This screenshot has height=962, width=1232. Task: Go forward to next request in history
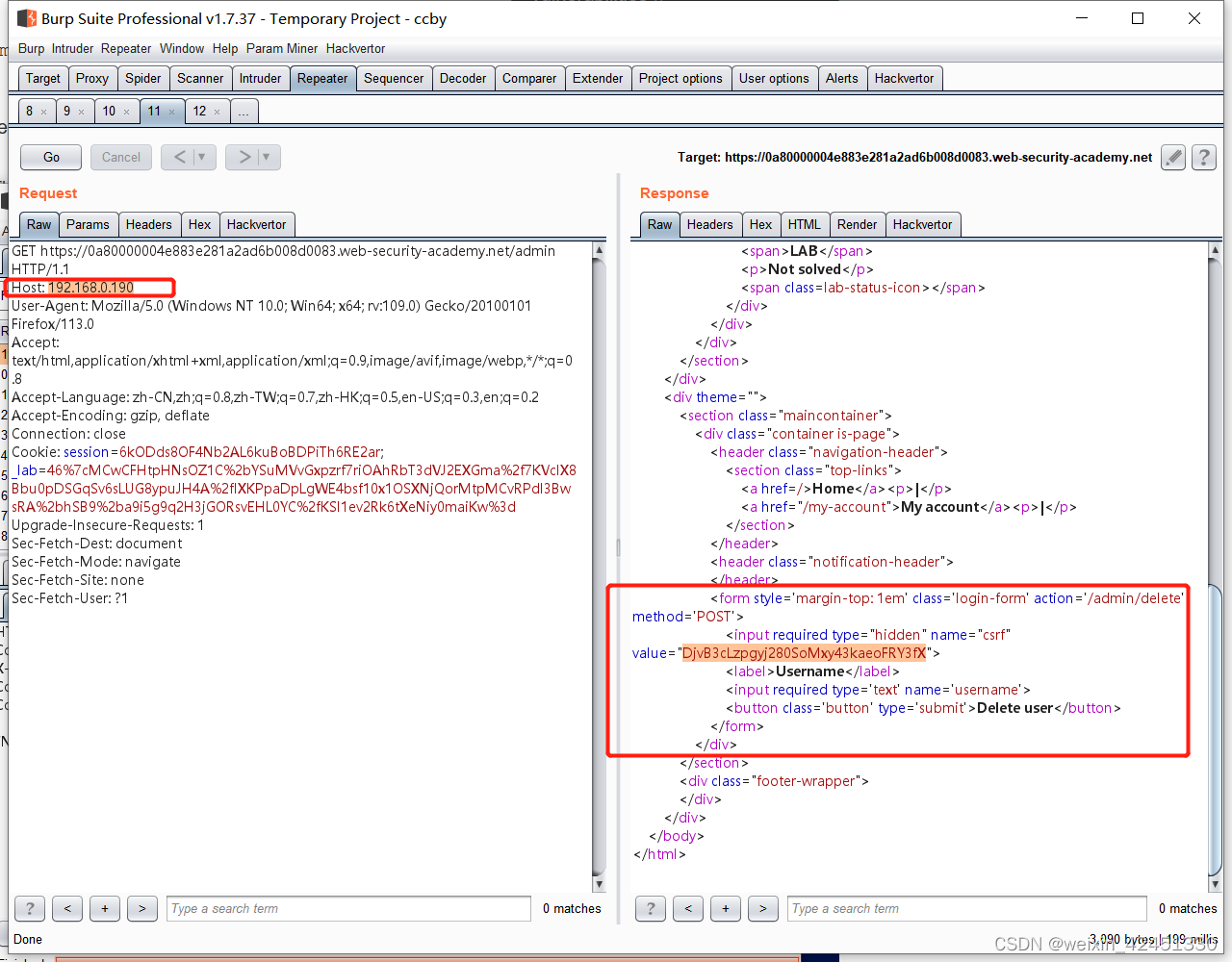243,157
